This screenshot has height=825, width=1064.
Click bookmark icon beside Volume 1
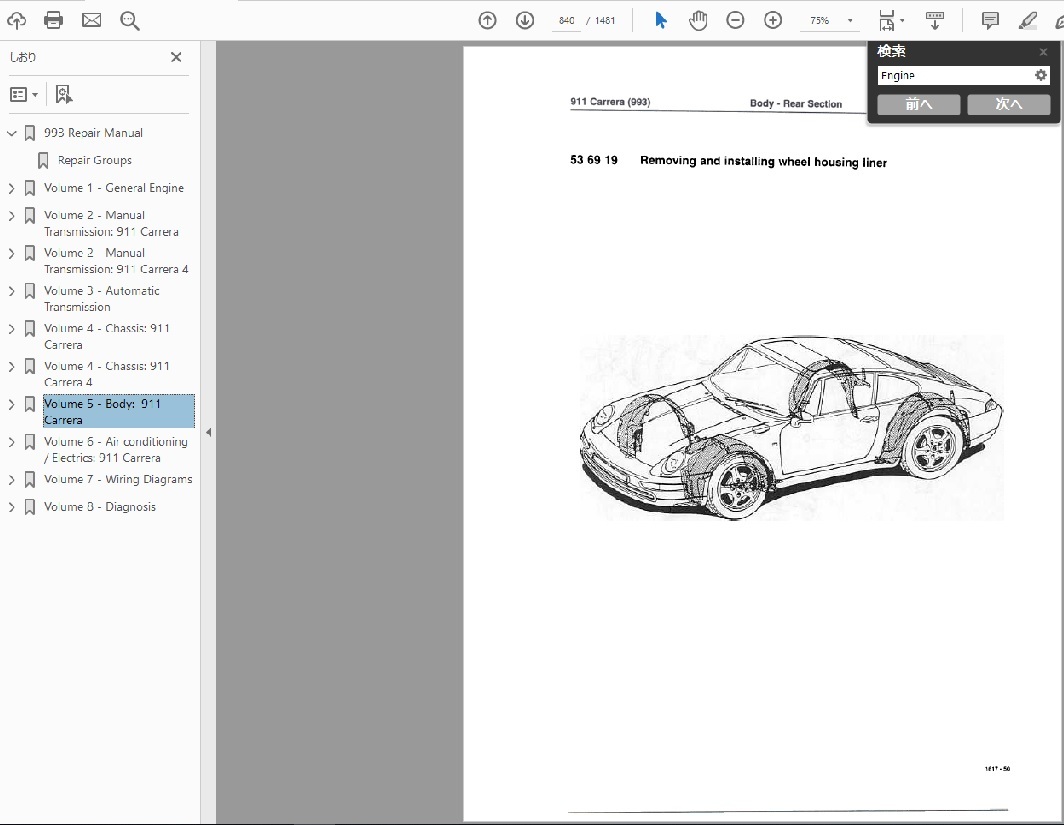pos(30,189)
